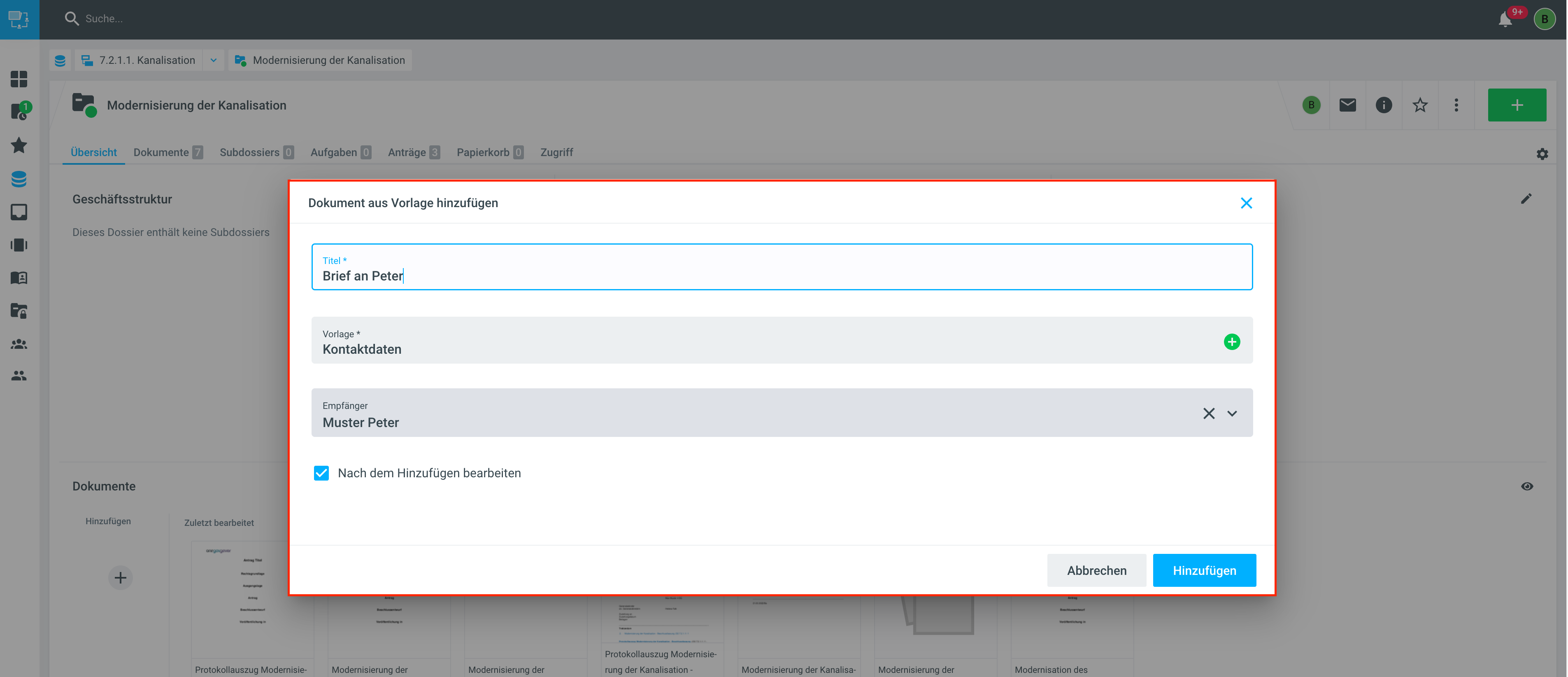The image size is (1568, 677).
Task: Click the green plus icon in Vorlage field
Action: [x=1231, y=341]
